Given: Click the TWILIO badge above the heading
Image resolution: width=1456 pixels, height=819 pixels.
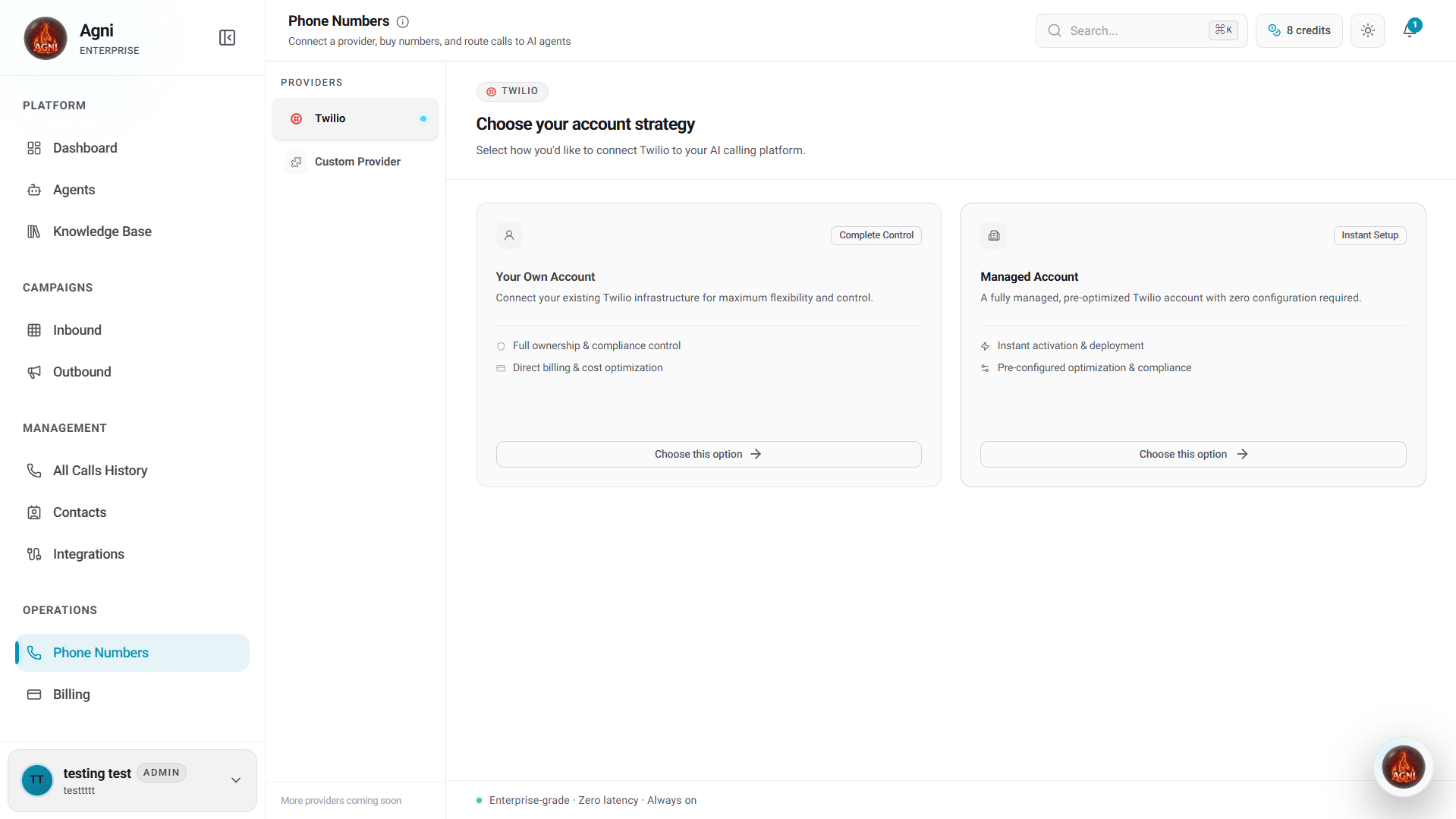Looking at the screenshot, I should (x=512, y=91).
